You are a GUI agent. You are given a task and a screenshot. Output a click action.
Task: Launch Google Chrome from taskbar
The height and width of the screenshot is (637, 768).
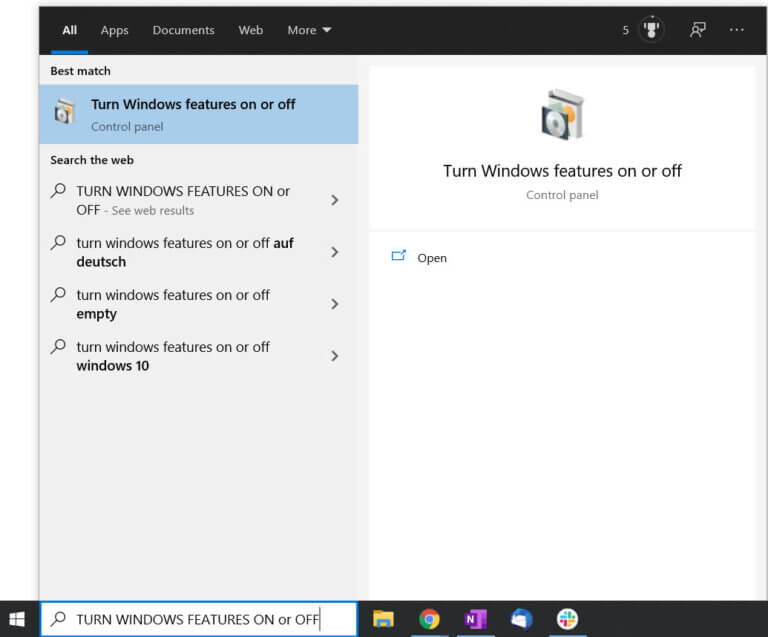tap(429, 619)
